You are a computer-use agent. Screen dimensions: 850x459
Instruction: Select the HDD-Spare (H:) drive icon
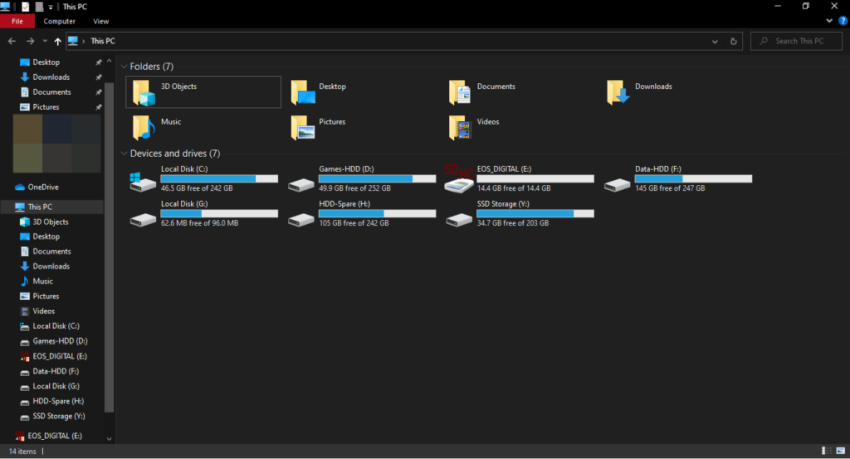coord(301,219)
